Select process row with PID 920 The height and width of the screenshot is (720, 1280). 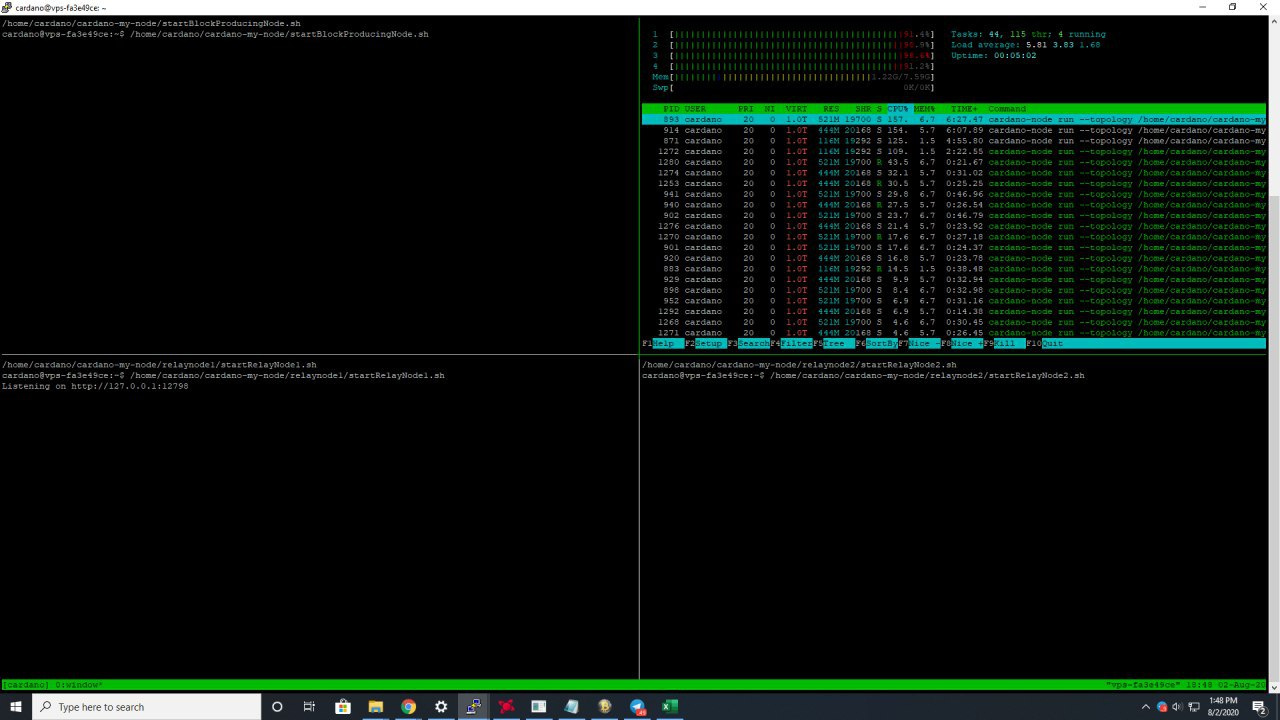[954, 258]
